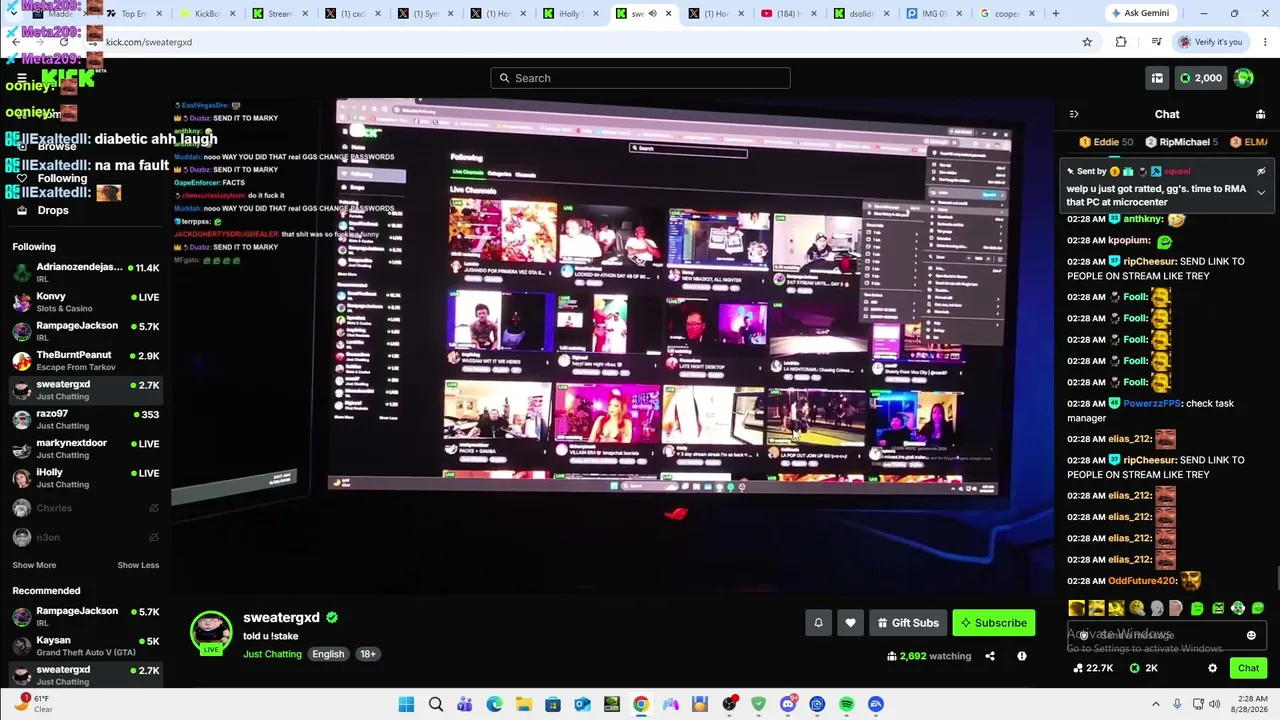The image size is (1280, 720).
Task: Open the Kick sidebar hamburger menu
Action: tap(21, 78)
